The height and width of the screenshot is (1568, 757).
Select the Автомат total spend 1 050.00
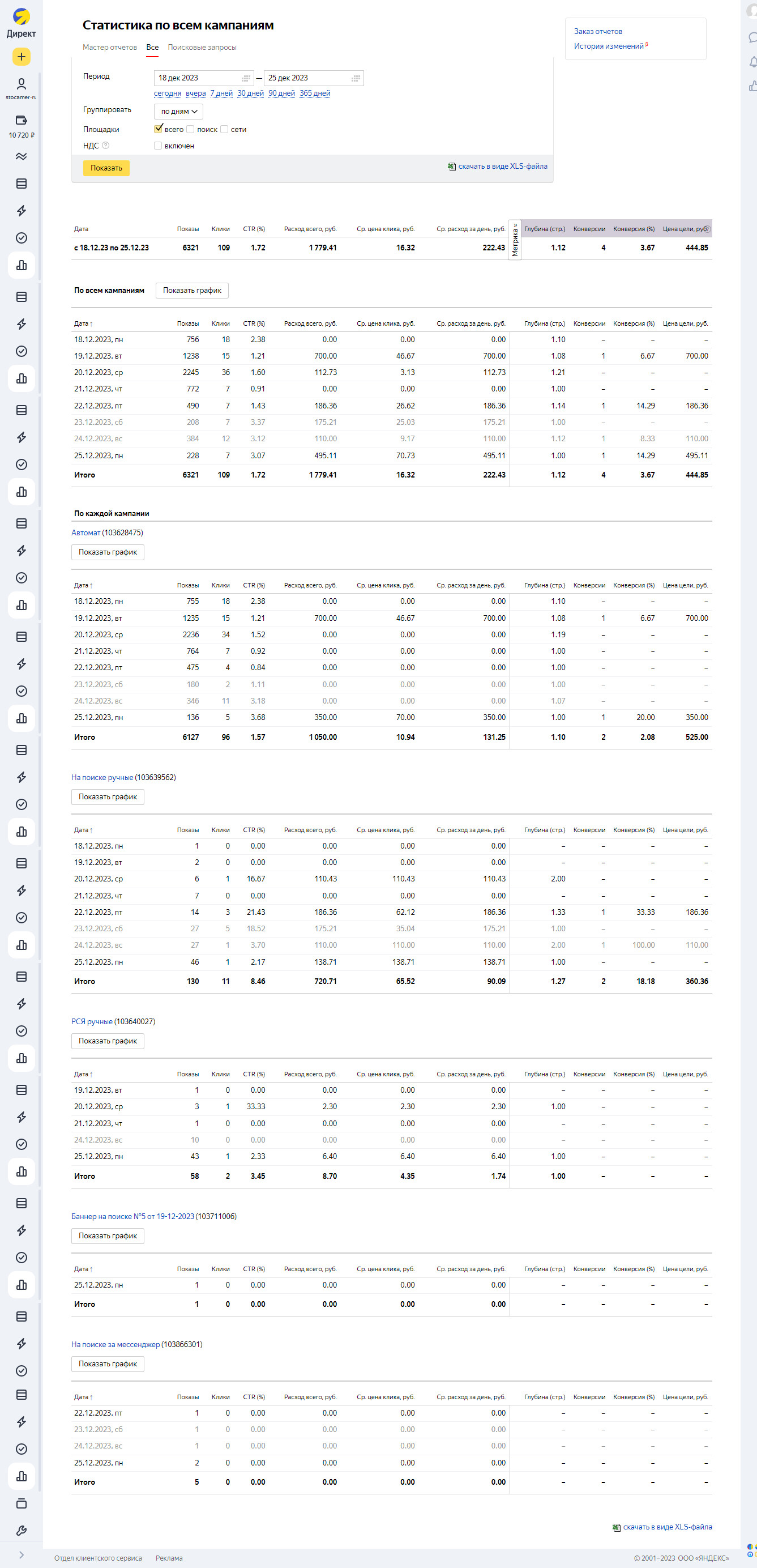click(x=323, y=737)
